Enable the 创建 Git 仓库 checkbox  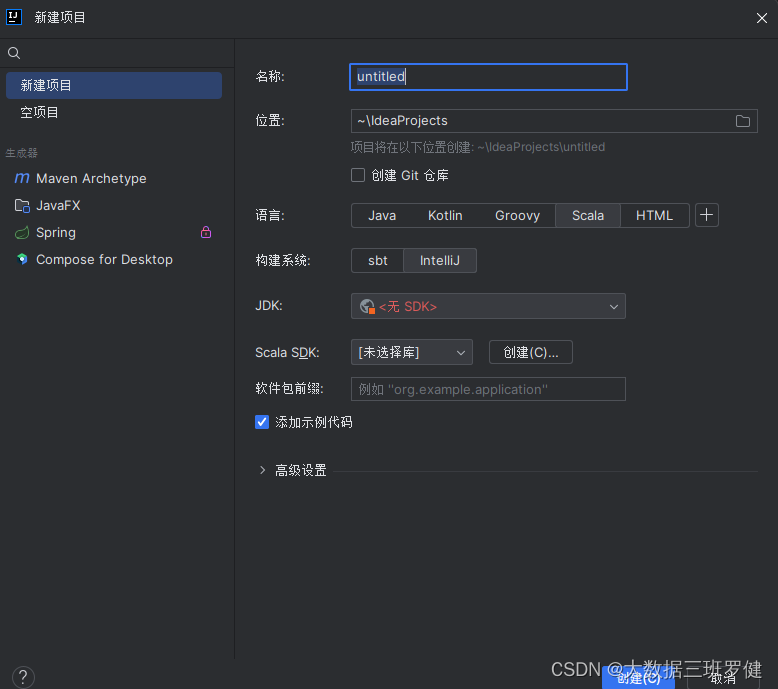358,175
